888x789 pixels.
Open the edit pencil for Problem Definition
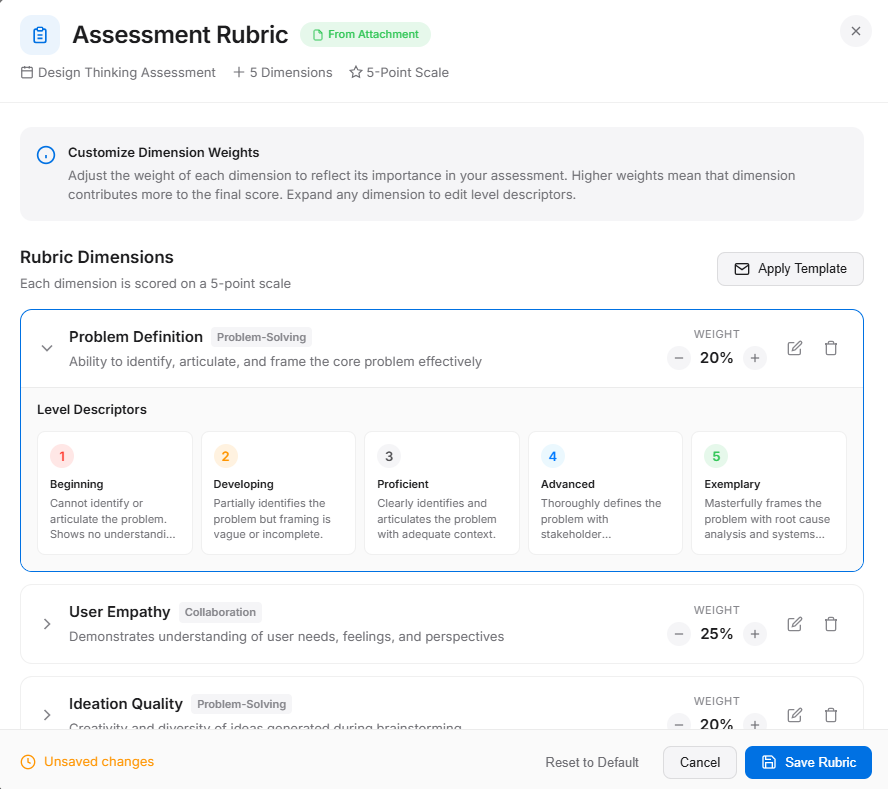794,347
